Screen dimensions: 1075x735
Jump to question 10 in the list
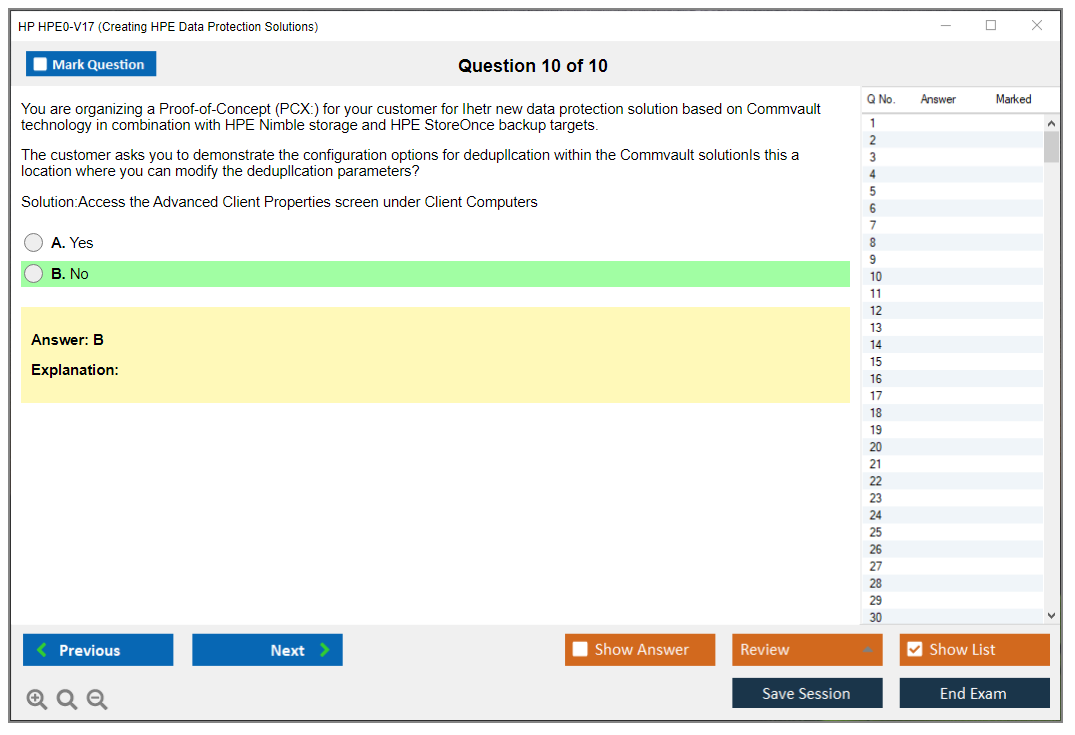pyautogui.click(x=876, y=277)
